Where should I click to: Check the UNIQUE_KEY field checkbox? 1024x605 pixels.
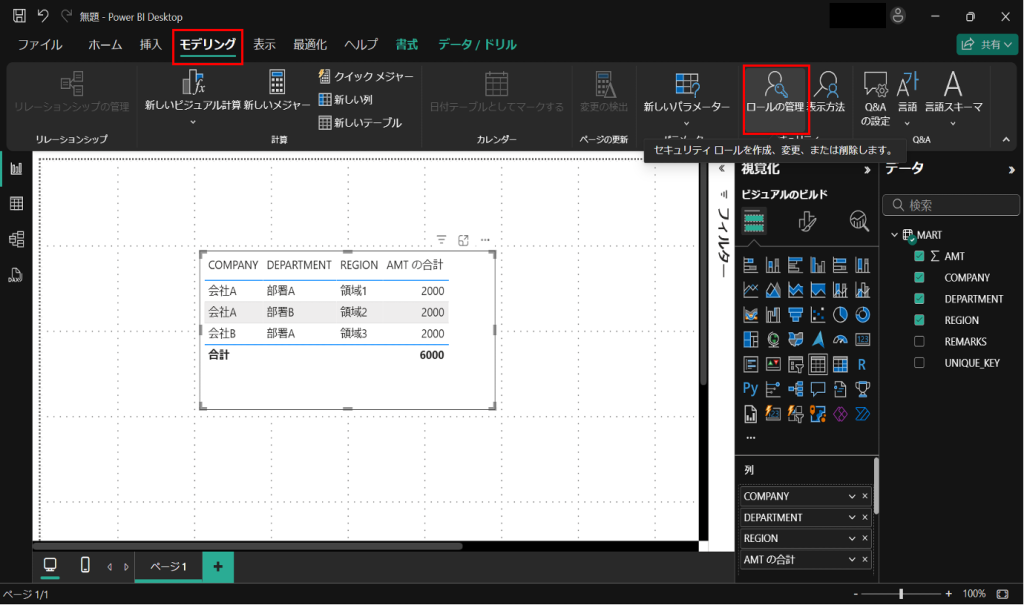[919, 363]
